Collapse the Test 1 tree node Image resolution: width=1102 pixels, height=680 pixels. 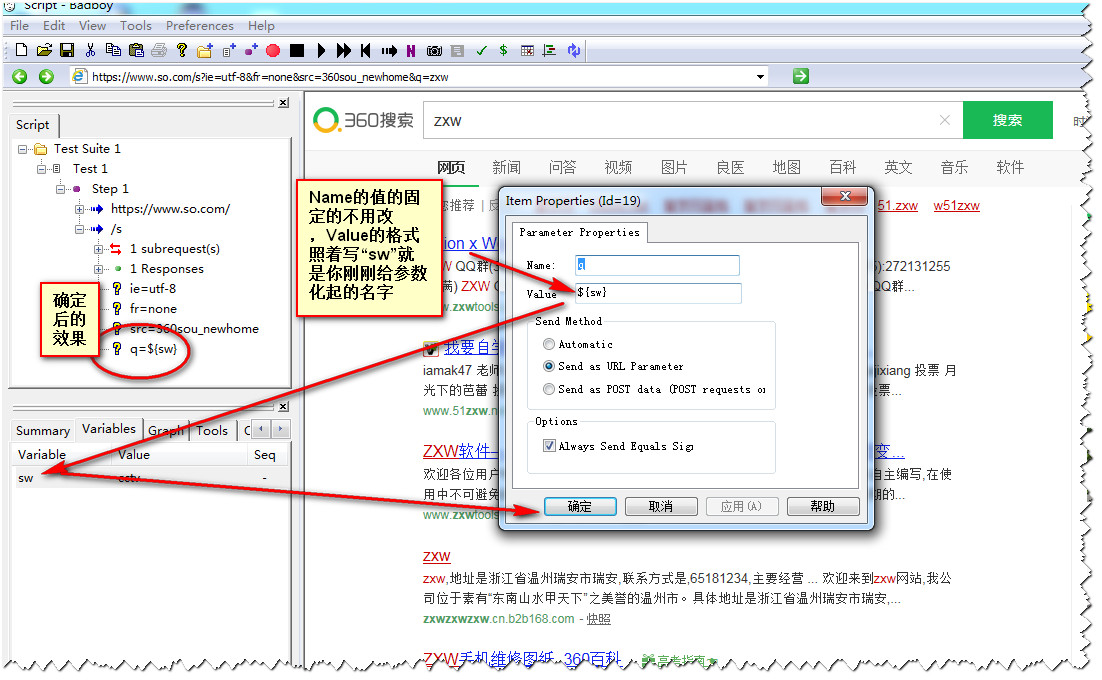tap(42, 169)
